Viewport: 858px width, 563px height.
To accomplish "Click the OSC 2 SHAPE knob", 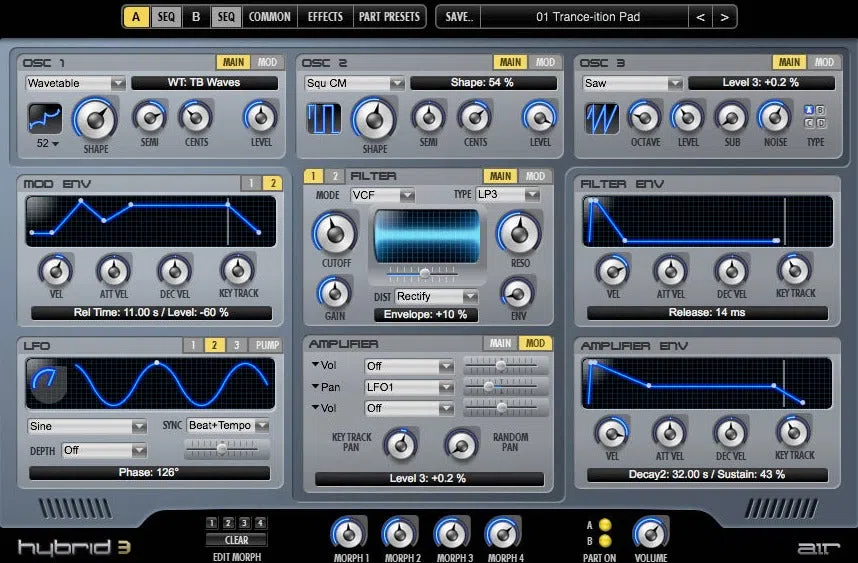I will (374, 119).
